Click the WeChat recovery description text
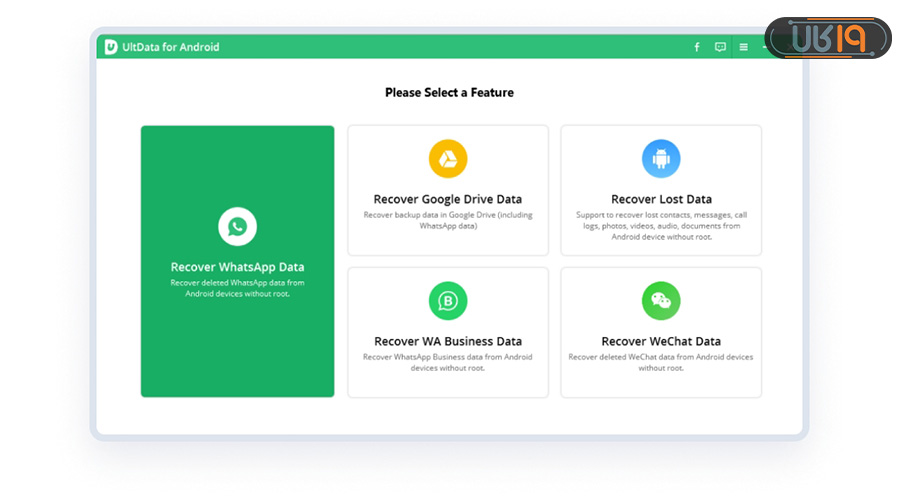The image size is (900, 500). pos(661,362)
